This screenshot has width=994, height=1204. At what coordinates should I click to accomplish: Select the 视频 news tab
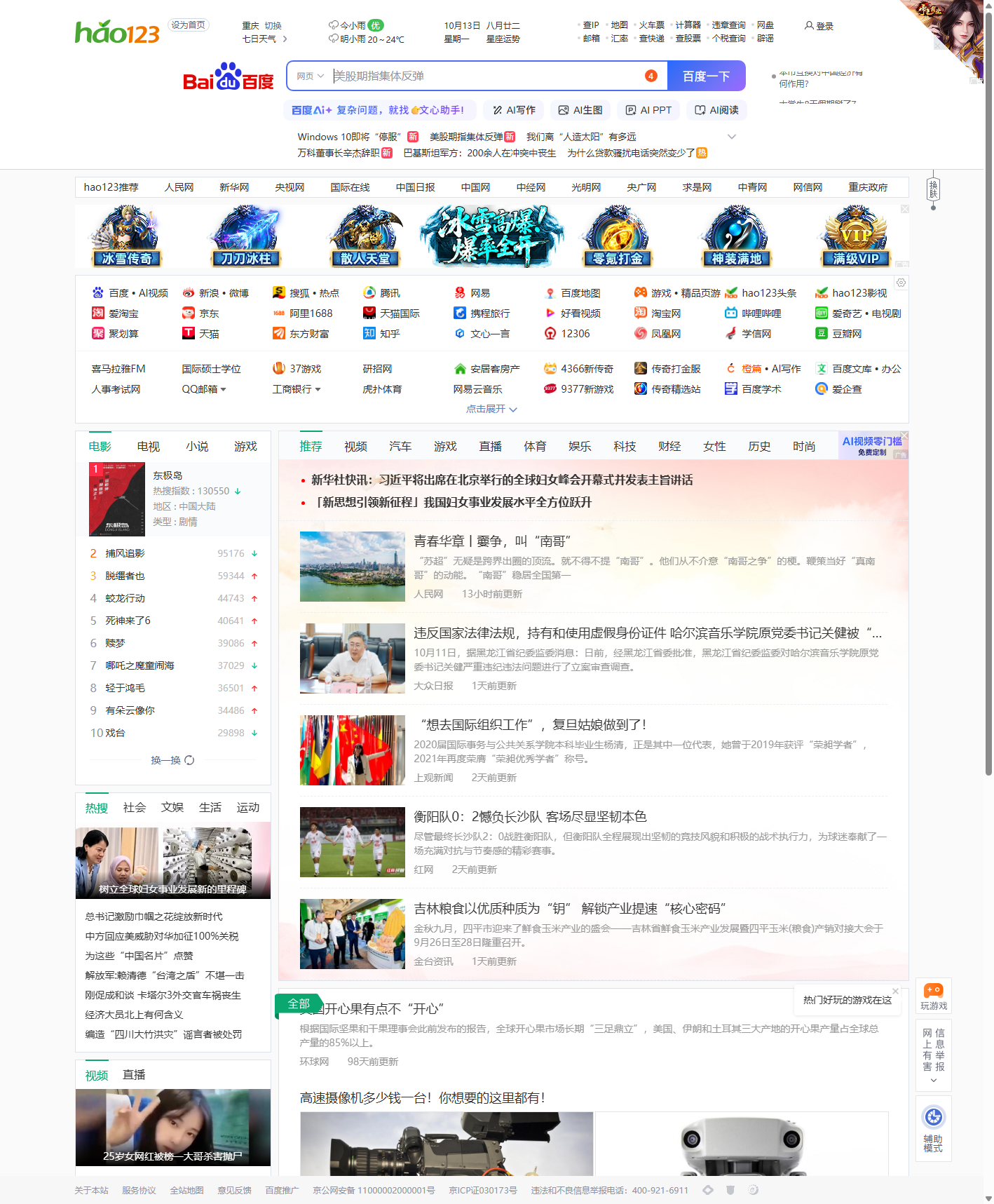356,447
